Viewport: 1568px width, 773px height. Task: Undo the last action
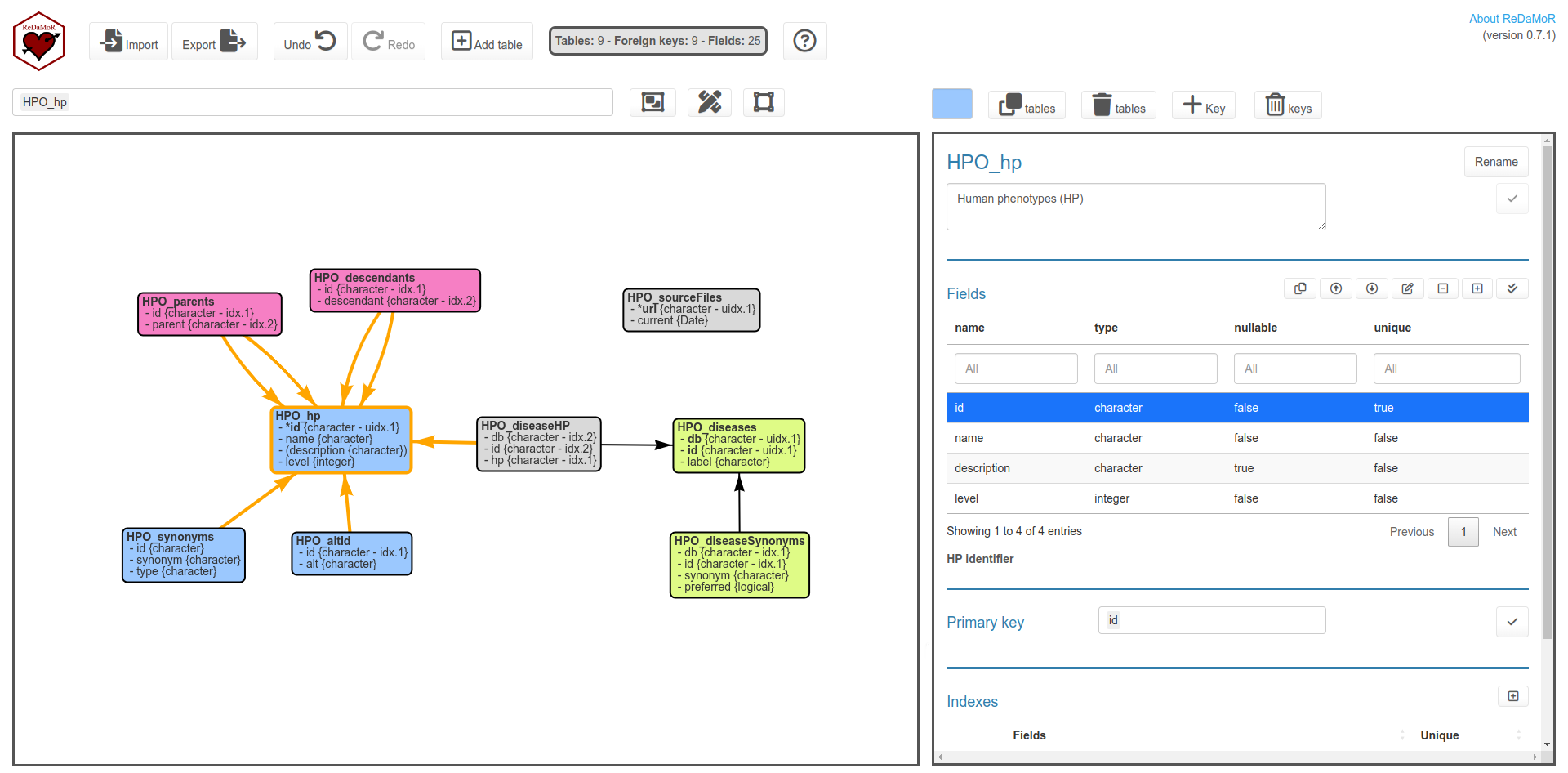click(x=310, y=42)
